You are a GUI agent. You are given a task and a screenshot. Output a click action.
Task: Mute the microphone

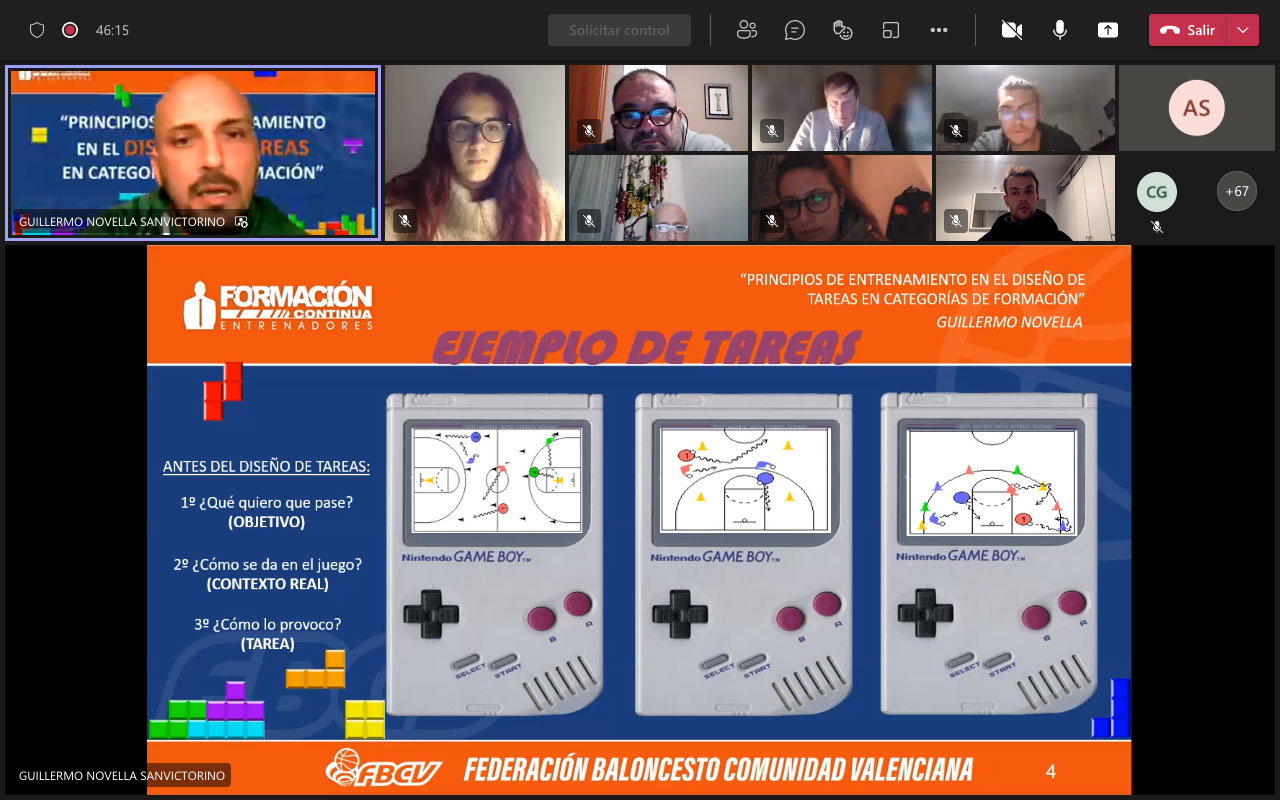(x=1060, y=30)
